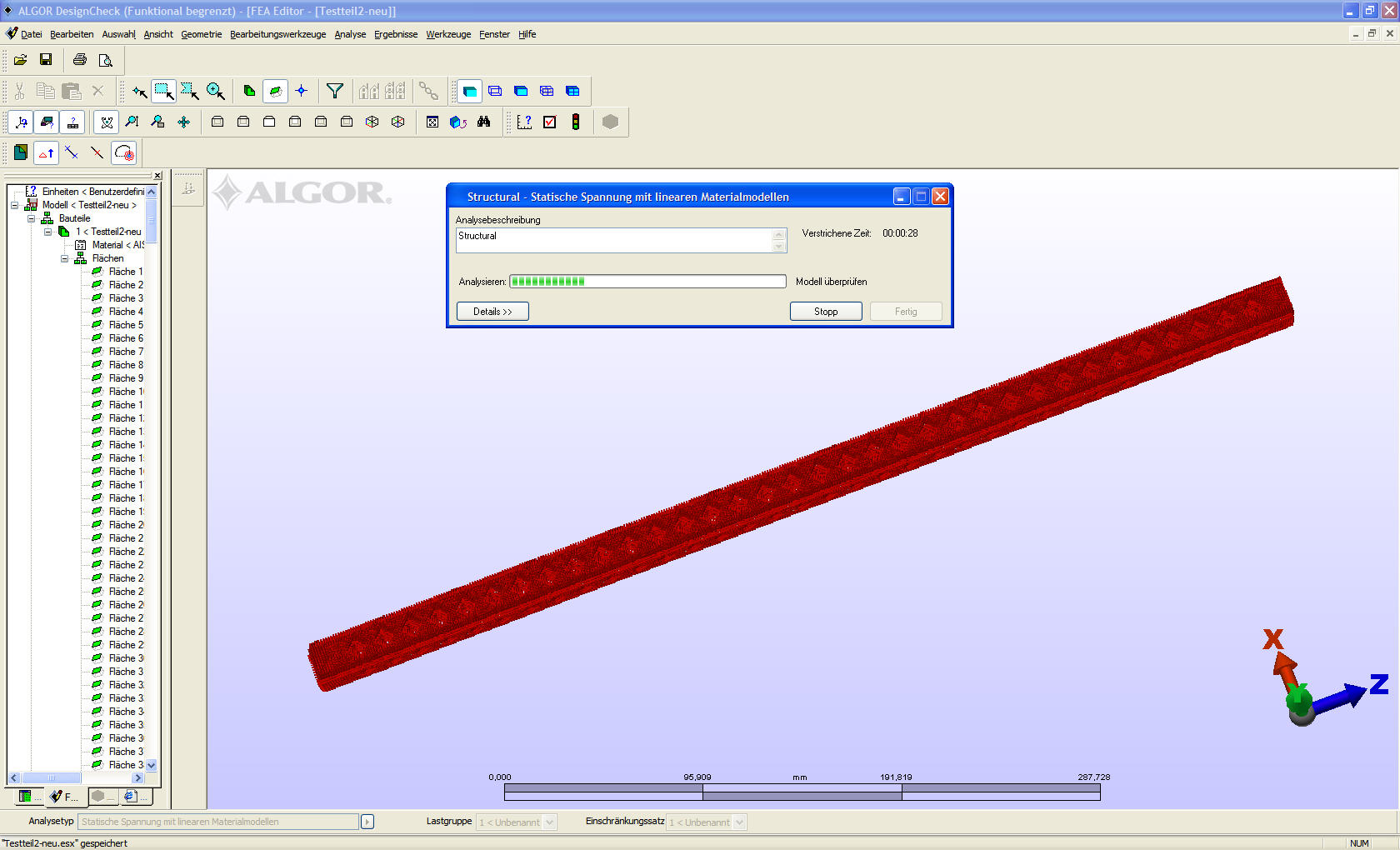Toggle the rectangle selection tool
Screen dimensions: 1400x850
pyautogui.click(x=164, y=92)
